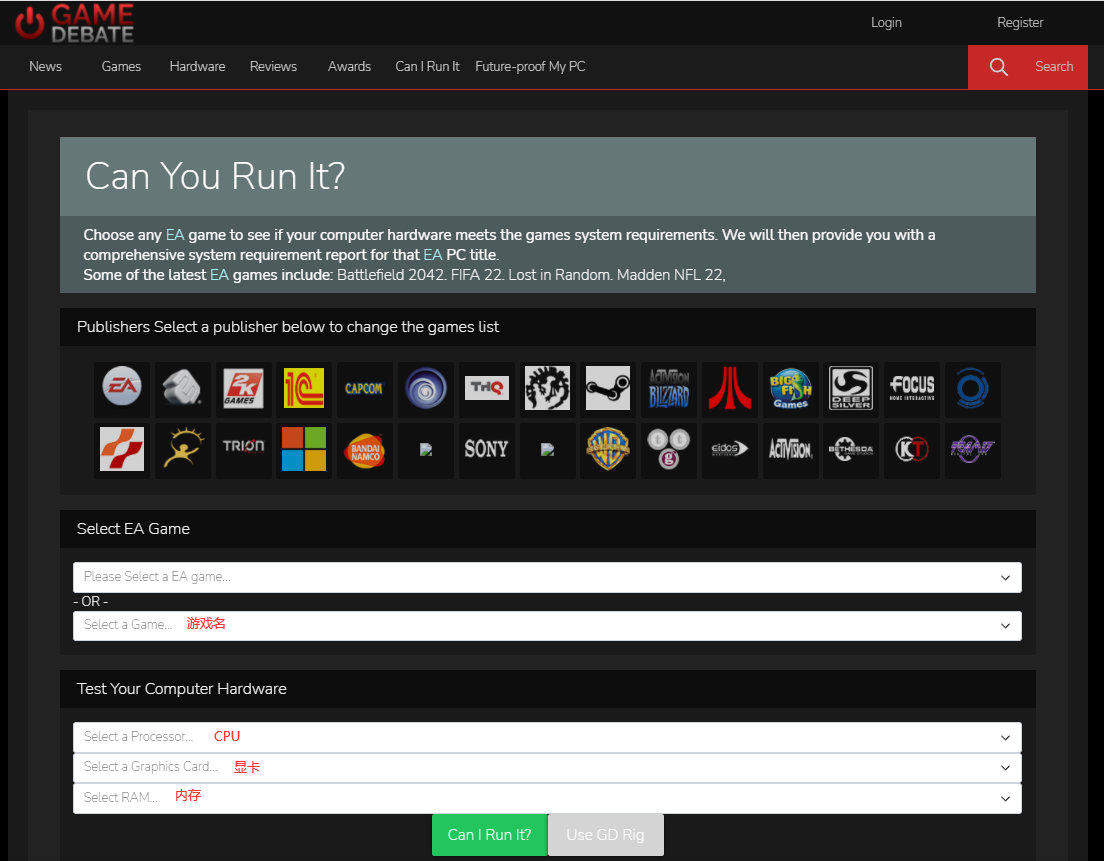Click the red Search label
Image resolution: width=1104 pixels, height=861 pixels.
[1054, 67]
